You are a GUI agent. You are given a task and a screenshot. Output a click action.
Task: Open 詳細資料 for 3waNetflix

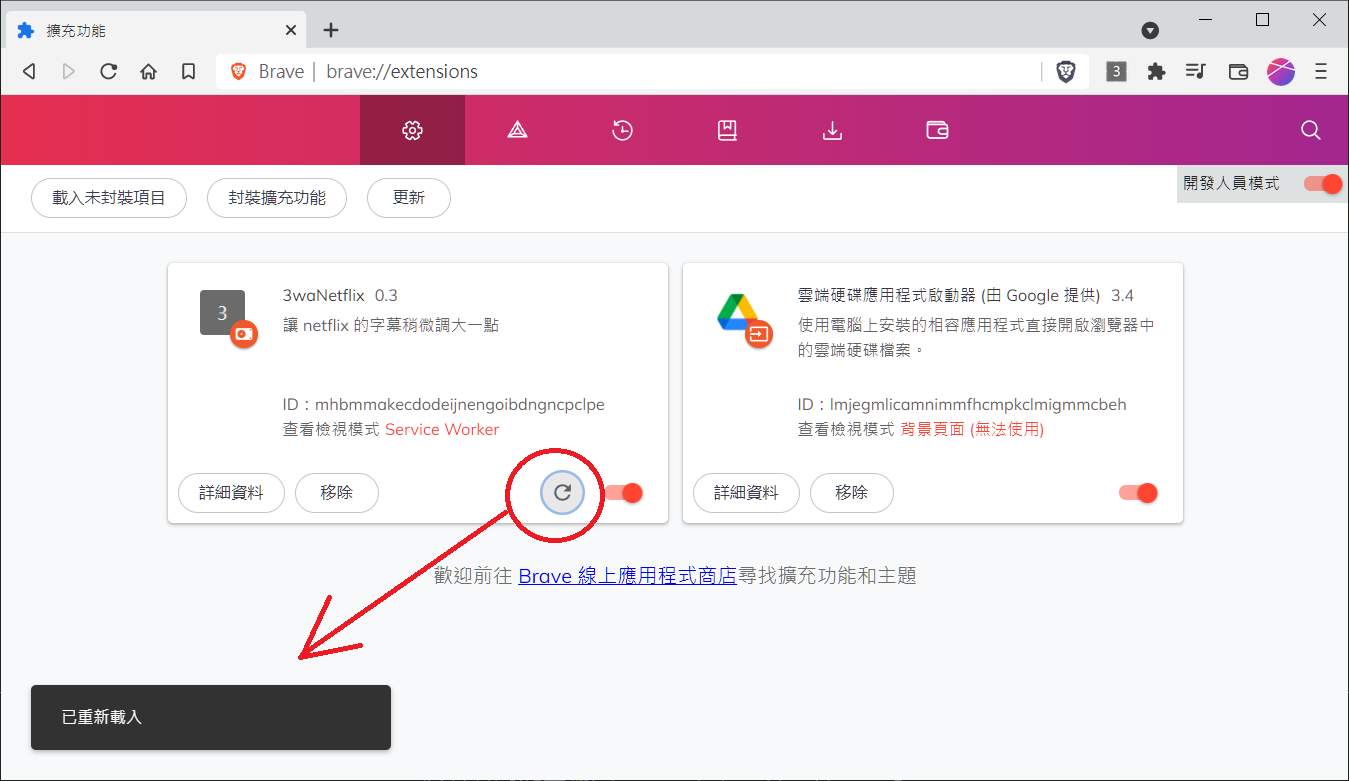[231, 493]
